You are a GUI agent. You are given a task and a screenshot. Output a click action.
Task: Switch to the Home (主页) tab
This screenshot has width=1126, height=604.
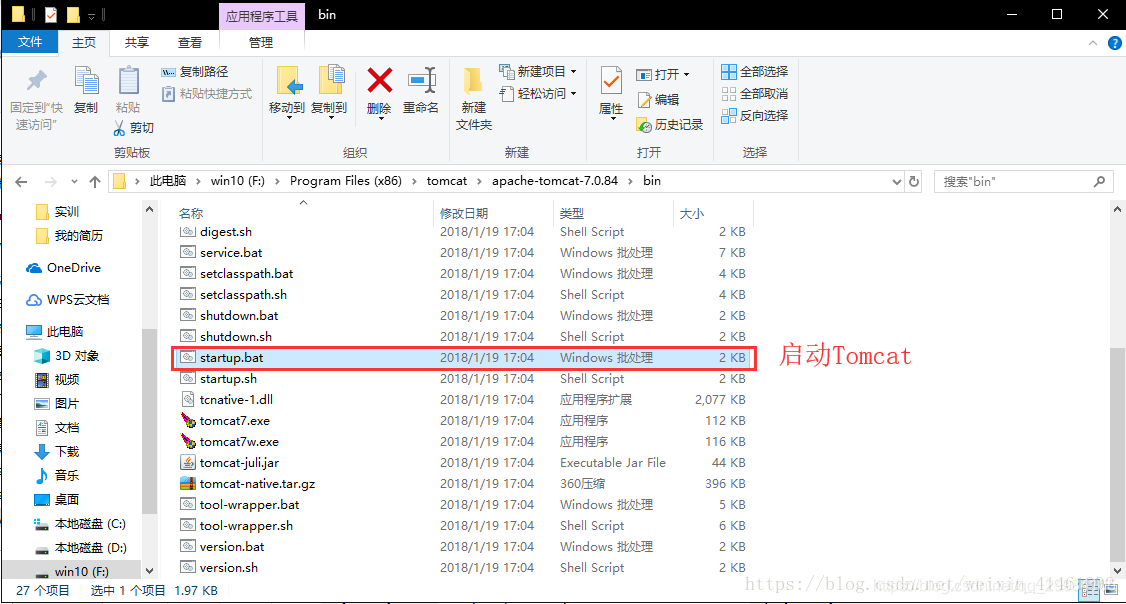[84, 42]
